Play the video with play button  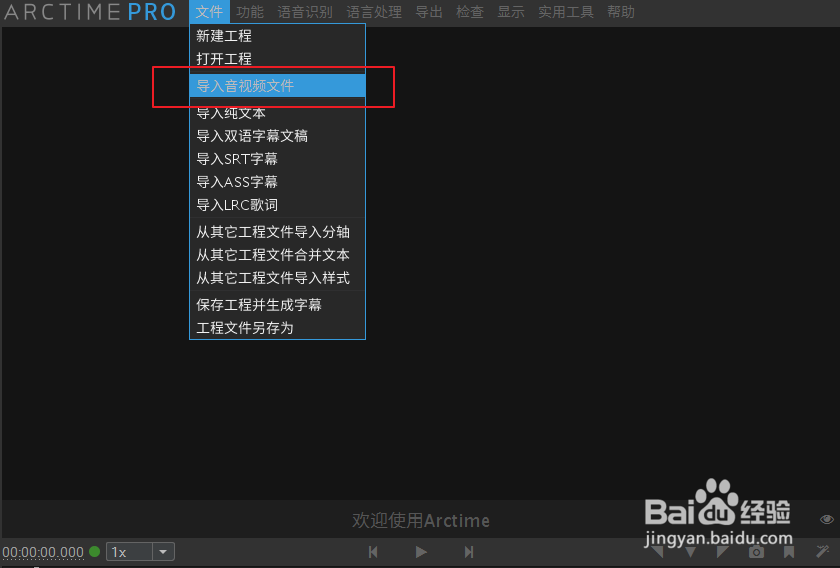421,552
